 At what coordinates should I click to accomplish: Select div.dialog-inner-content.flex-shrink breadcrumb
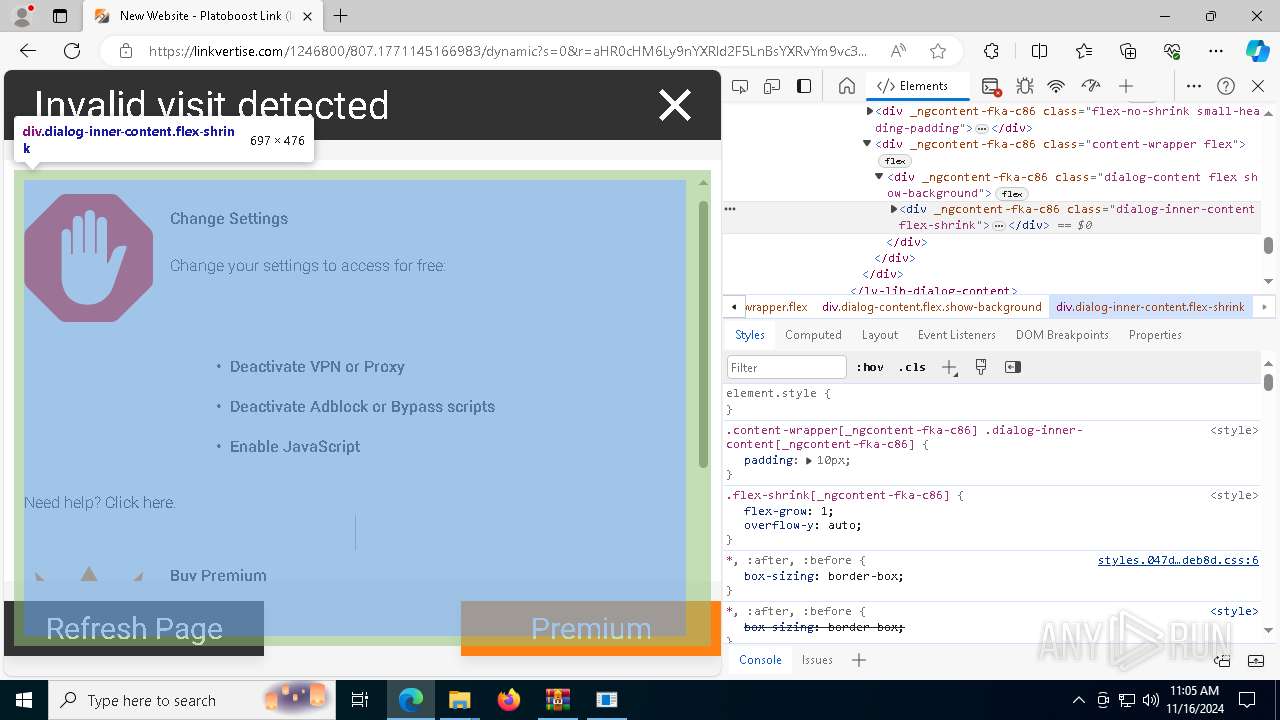pyautogui.click(x=1150, y=307)
